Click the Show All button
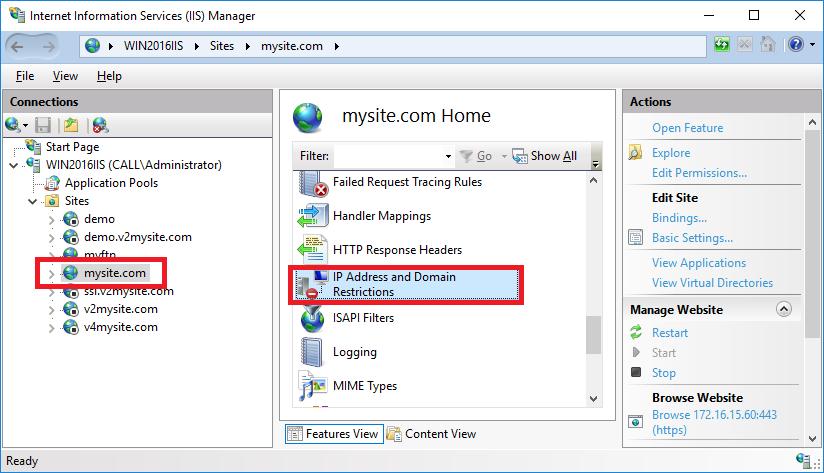Screen dimensions: 824x473 (x=544, y=156)
